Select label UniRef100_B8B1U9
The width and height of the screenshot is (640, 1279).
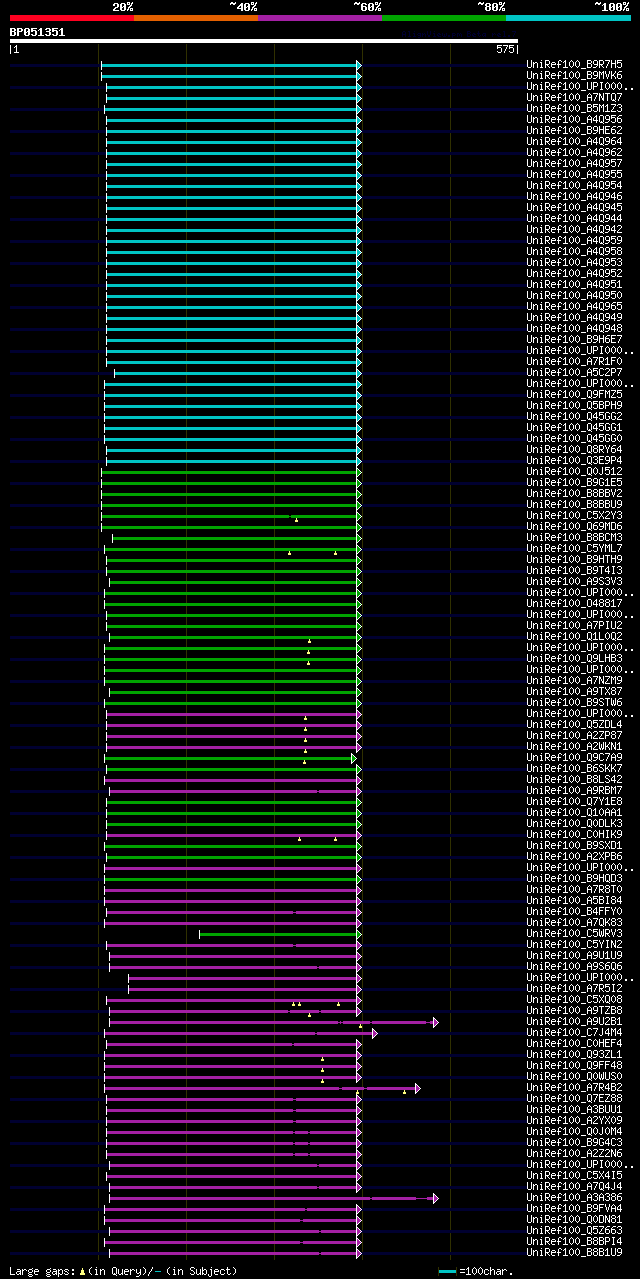[573, 1253]
